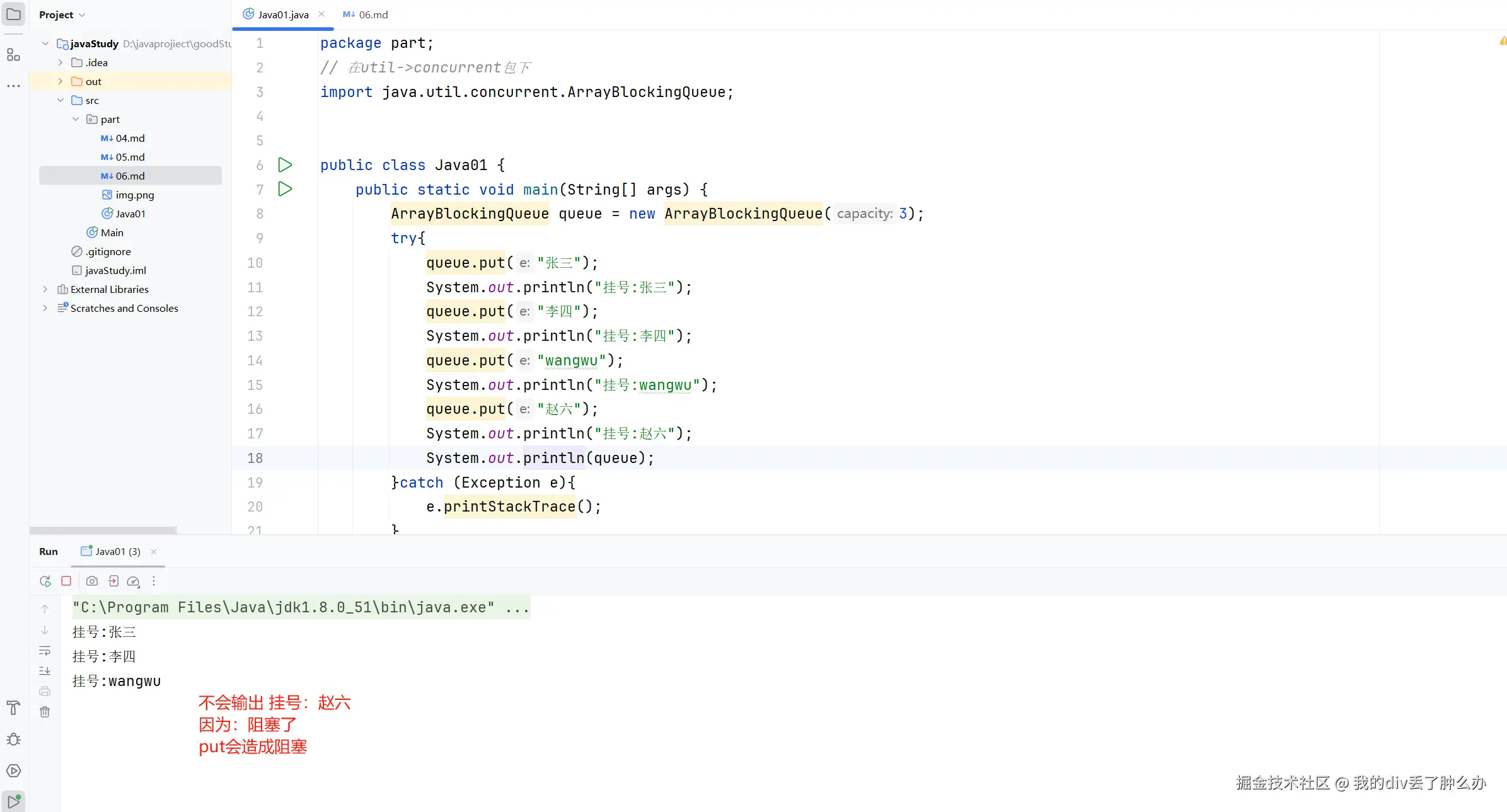Clear console output with trash icon
1507x812 pixels.
[x=45, y=712]
